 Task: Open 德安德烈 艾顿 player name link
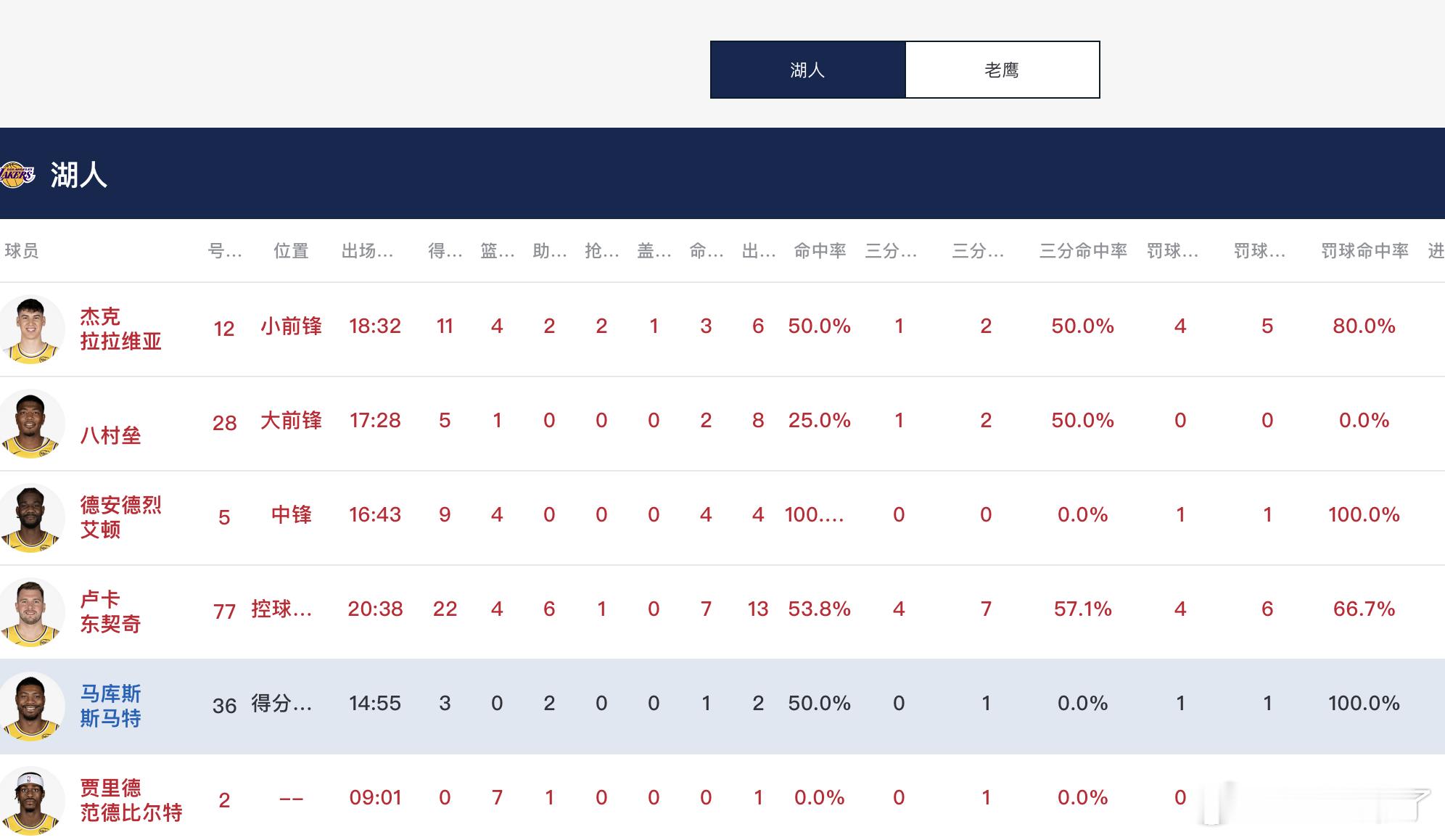(x=120, y=517)
